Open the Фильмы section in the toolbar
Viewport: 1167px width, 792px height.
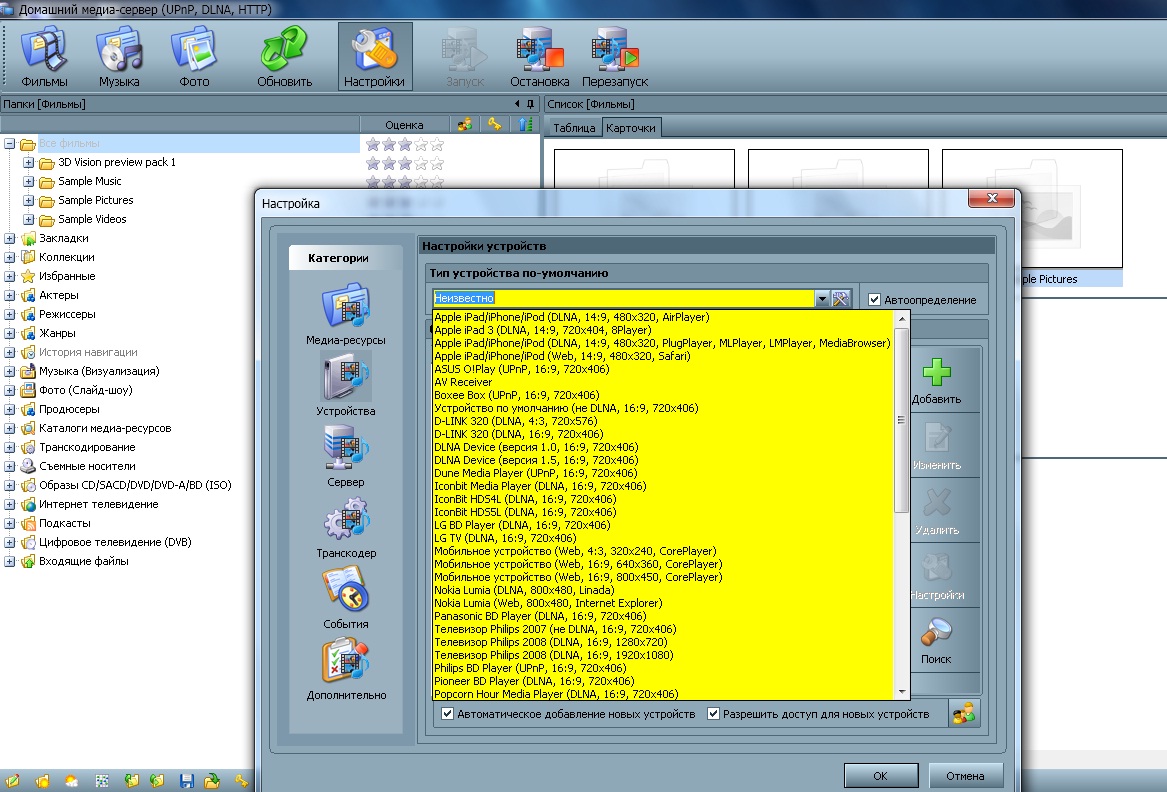coord(43,56)
